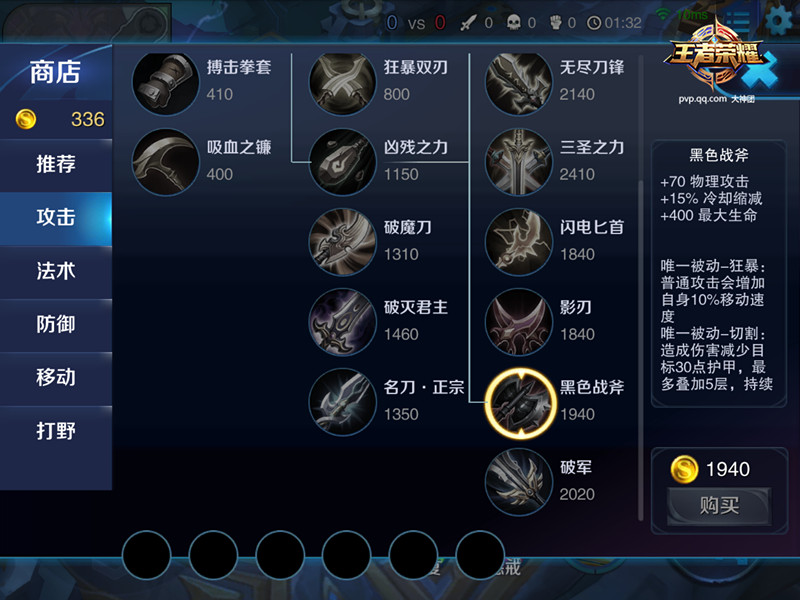Select the 搏击拳套 glove item icon
800x600 pixels.
coord(165,82)
